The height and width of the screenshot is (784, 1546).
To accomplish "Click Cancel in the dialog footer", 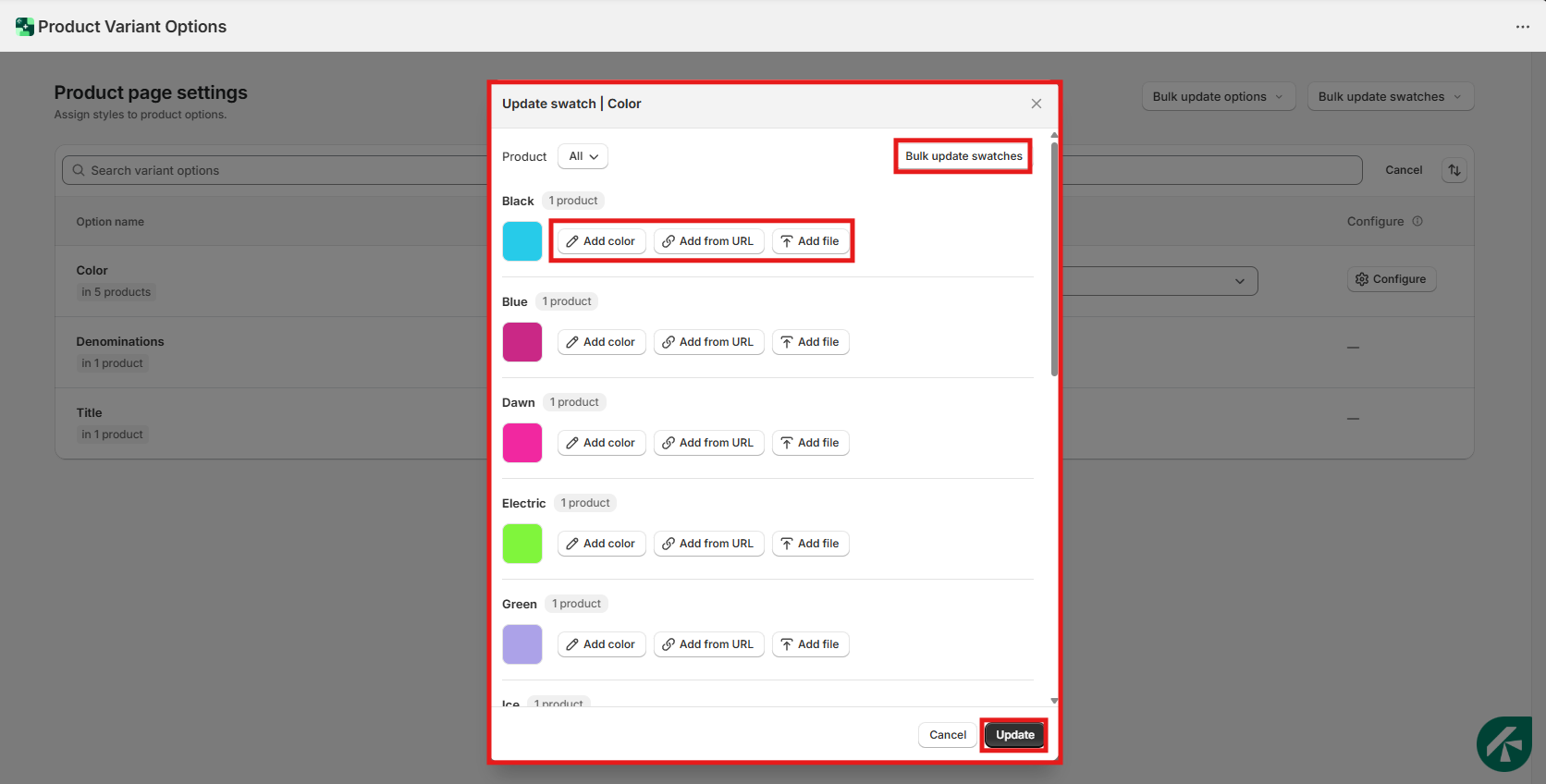I will click(947, 735).
